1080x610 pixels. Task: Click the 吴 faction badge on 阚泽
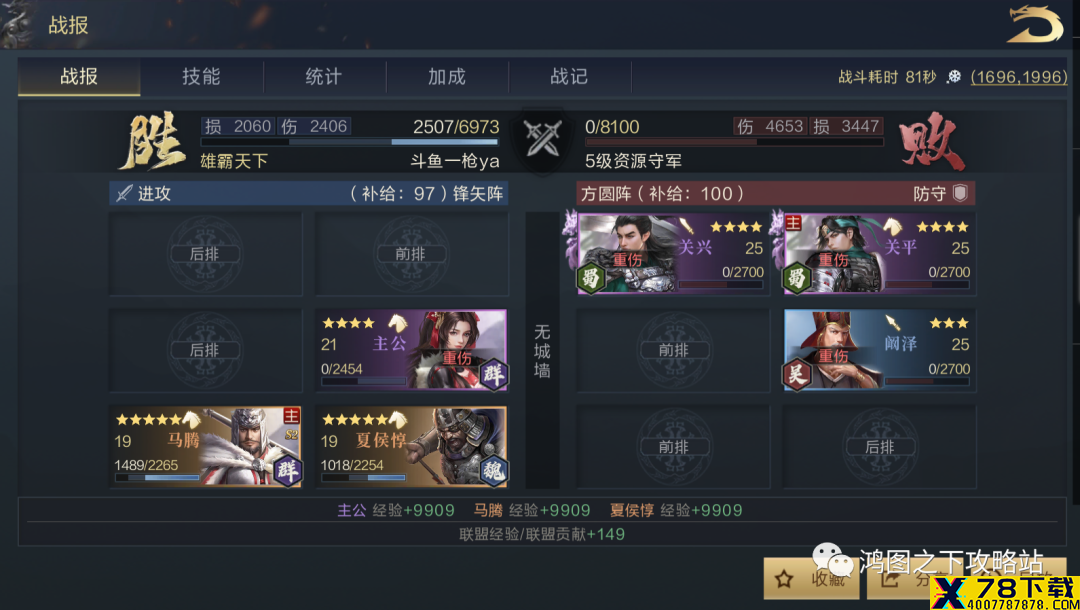click(x=797, y=375)
